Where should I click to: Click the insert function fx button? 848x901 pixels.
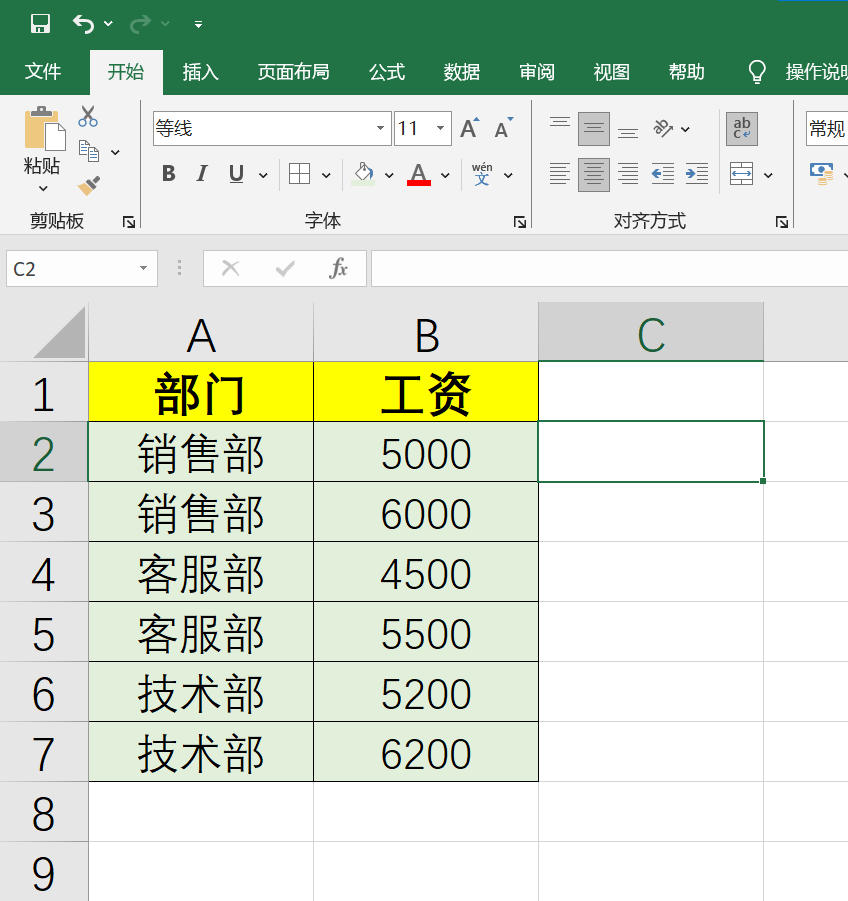338,268
